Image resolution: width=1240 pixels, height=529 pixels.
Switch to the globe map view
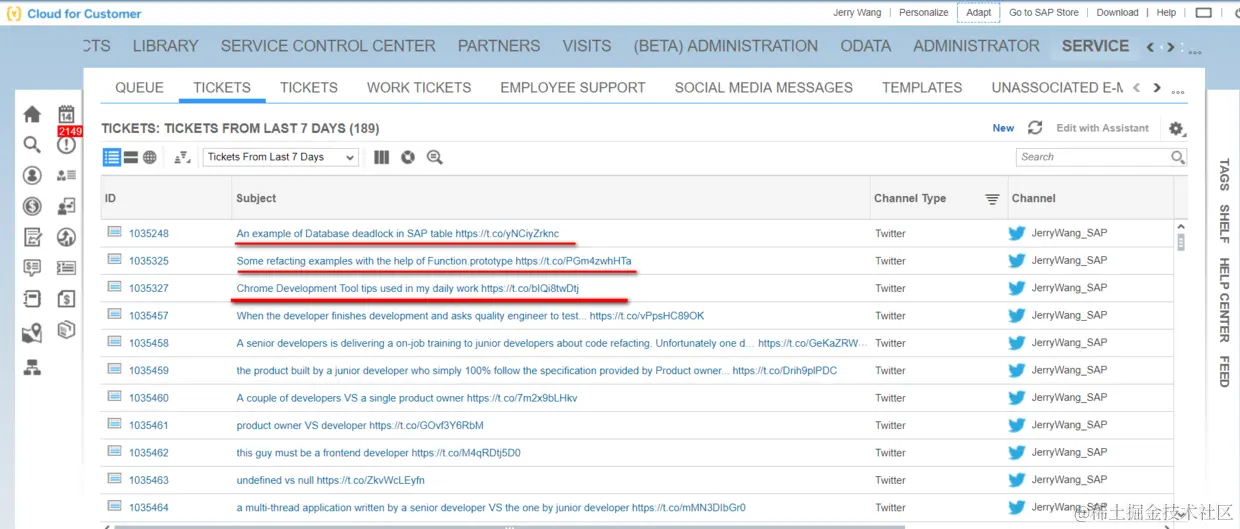click(150, 157)
